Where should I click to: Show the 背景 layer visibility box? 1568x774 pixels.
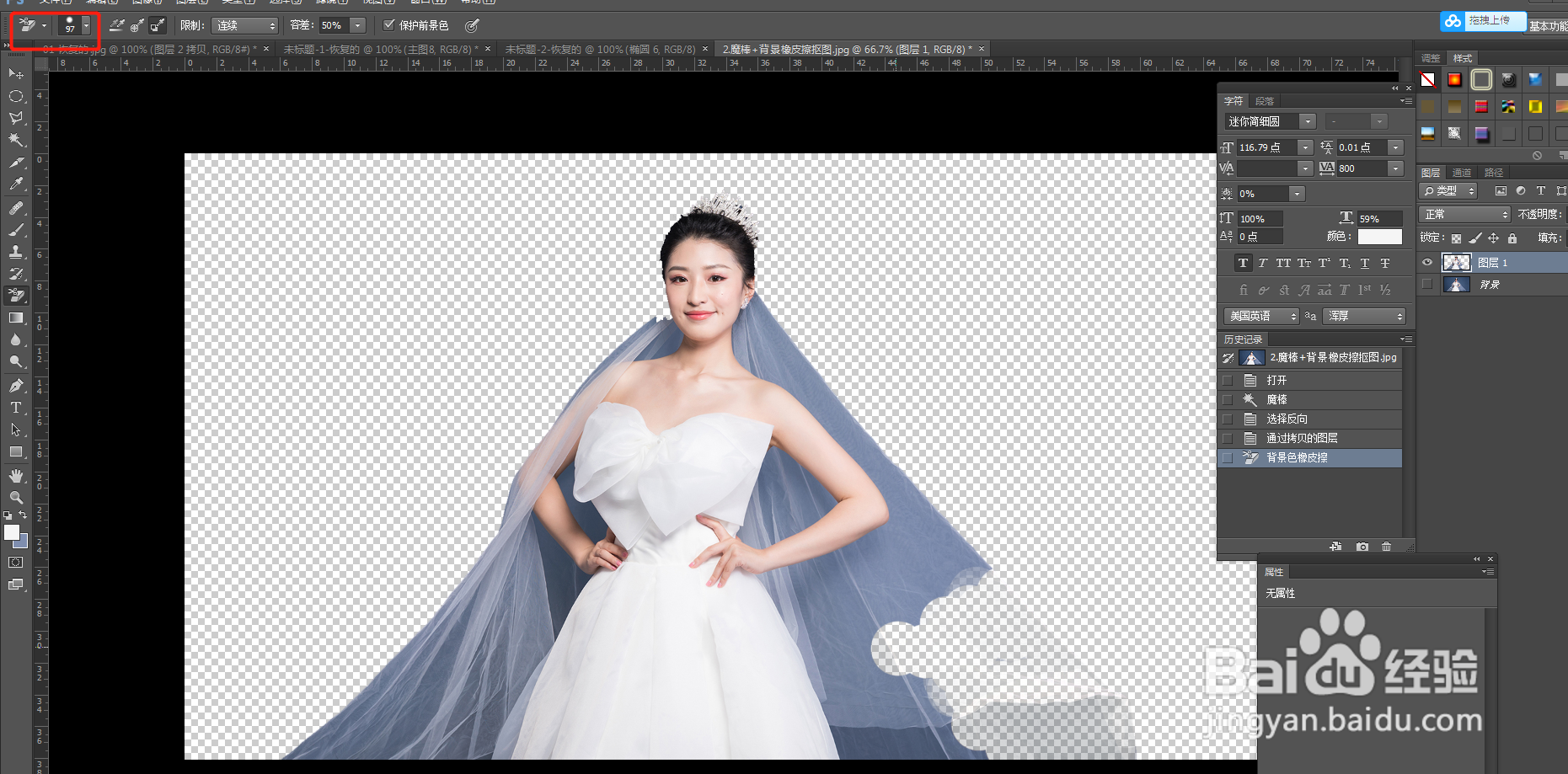[1427, 285]
